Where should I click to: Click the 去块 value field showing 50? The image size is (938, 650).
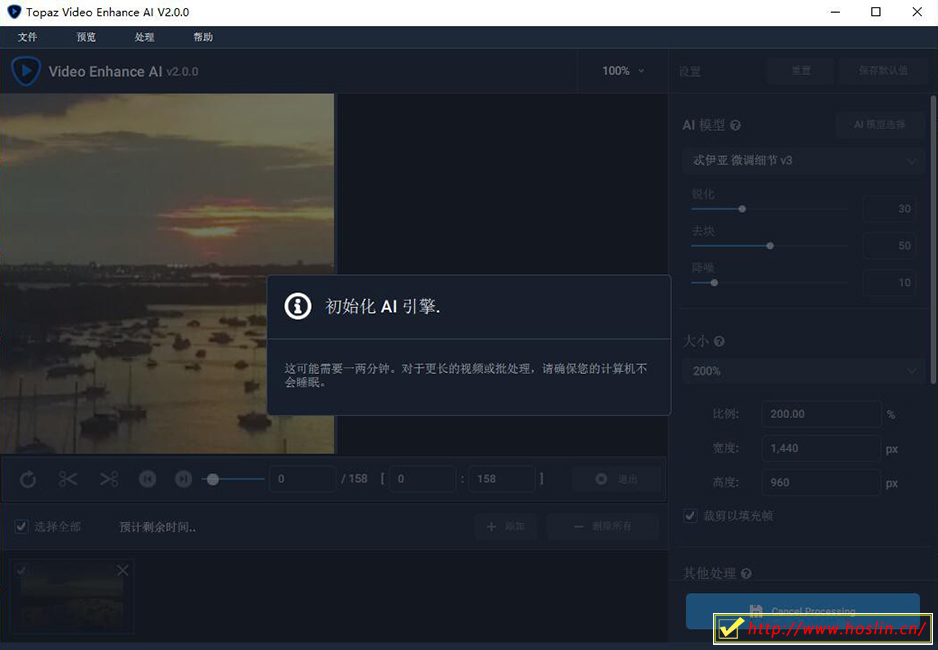(889, 246)
